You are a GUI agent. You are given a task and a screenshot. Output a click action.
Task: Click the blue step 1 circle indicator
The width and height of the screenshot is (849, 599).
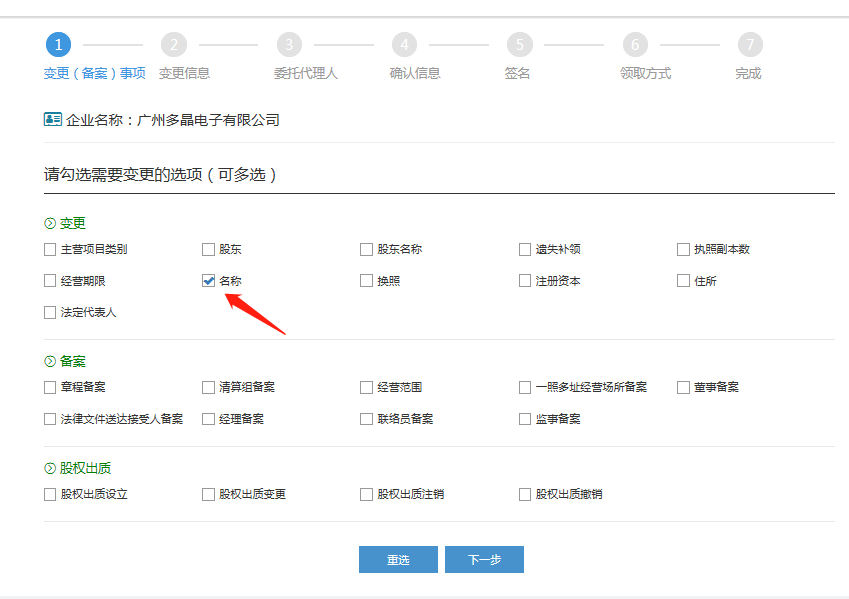pyautogui.click(x=58, y=44)
